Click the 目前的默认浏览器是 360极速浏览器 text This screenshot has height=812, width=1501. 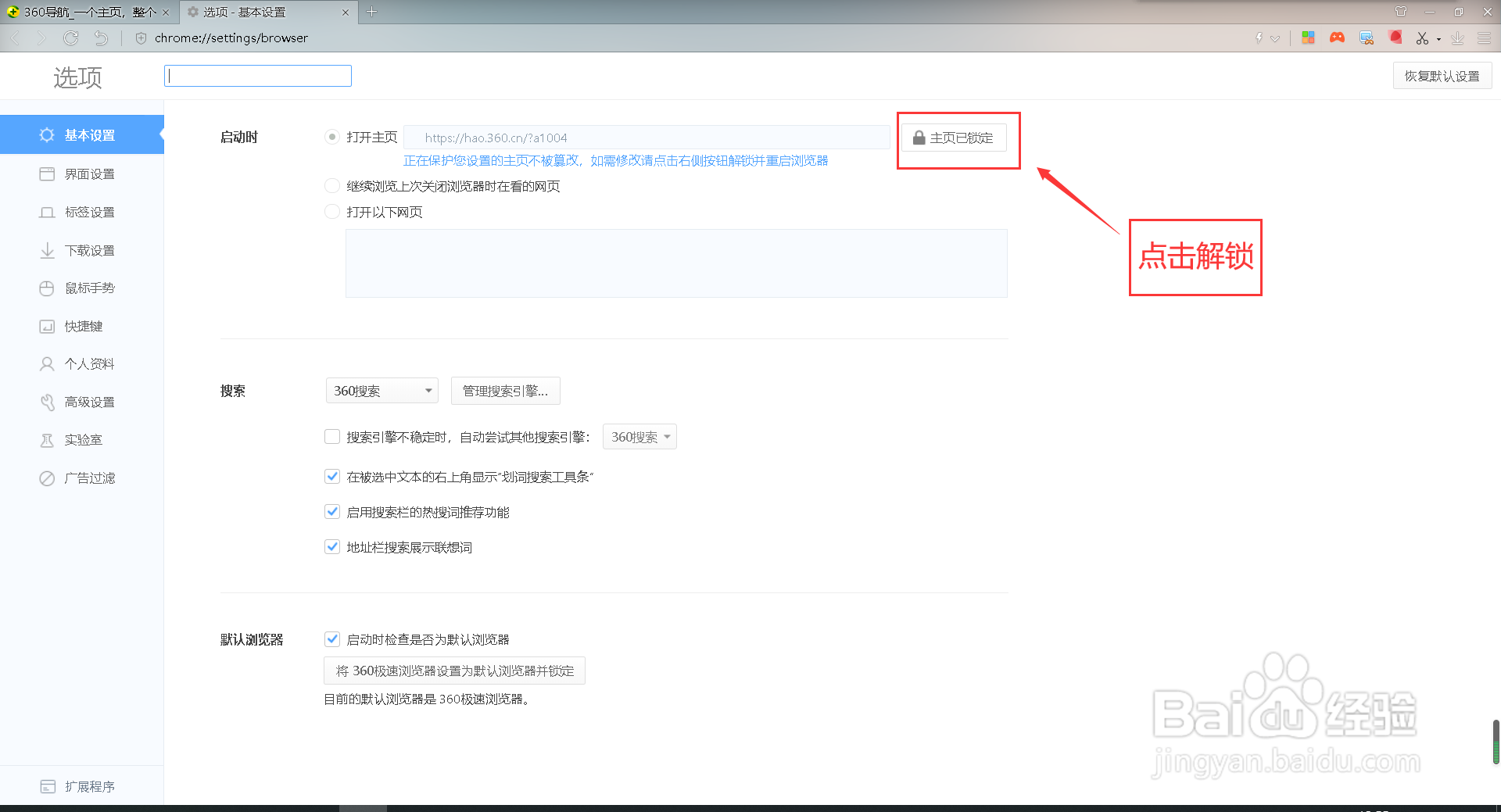pos(428,699)
